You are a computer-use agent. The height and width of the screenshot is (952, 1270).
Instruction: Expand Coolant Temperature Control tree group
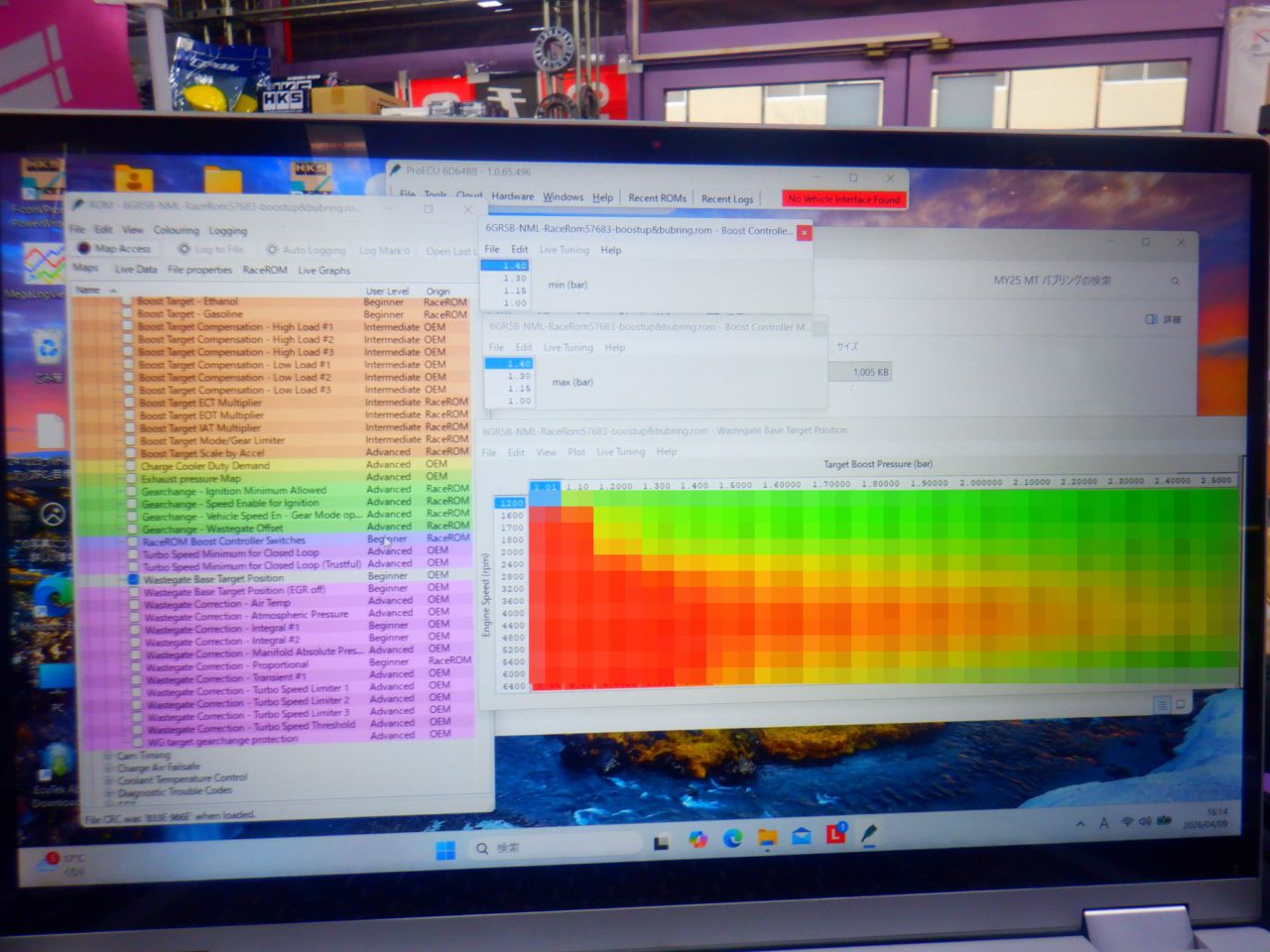click(x=109, y=780)
